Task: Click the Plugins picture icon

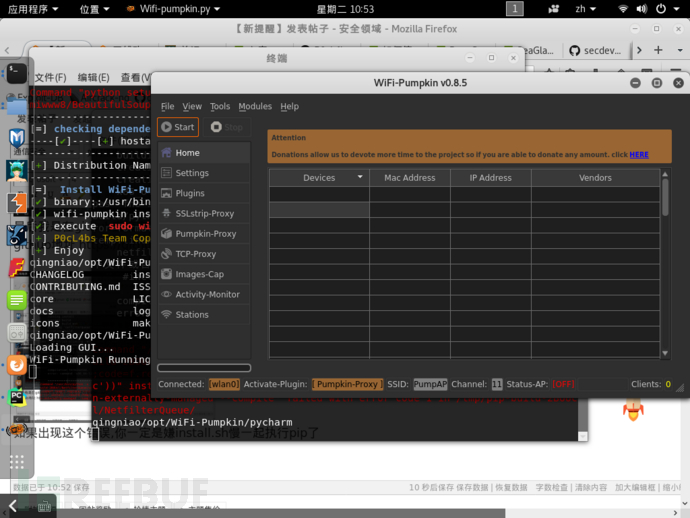Action: pos(166,193)
